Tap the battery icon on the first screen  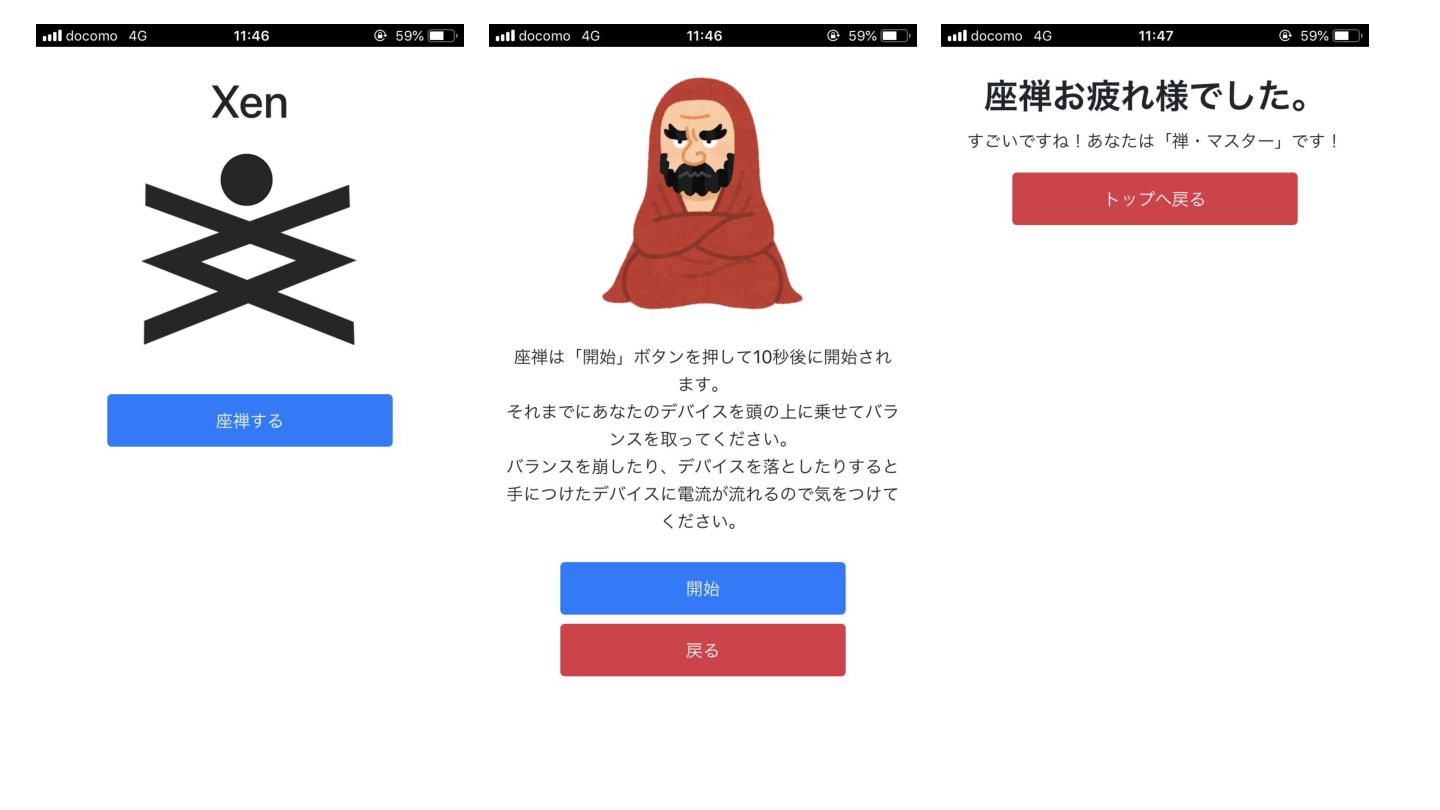(x=443, y=36)
